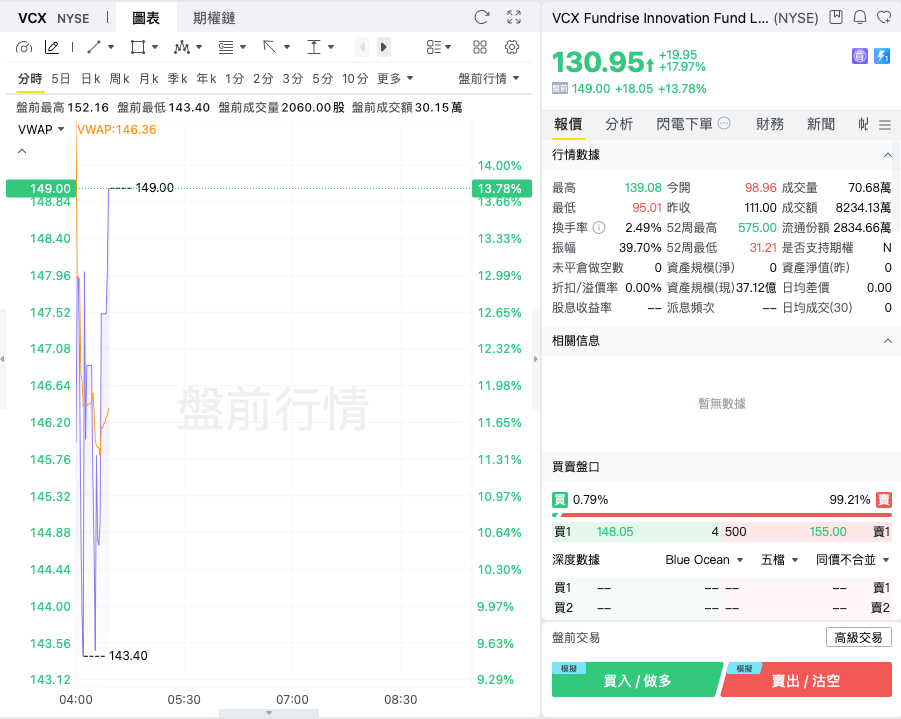Click the 買入 / 做多 button
Viewport: 901px width, 719px height.
pyautogui.click(x=636, y=681)
